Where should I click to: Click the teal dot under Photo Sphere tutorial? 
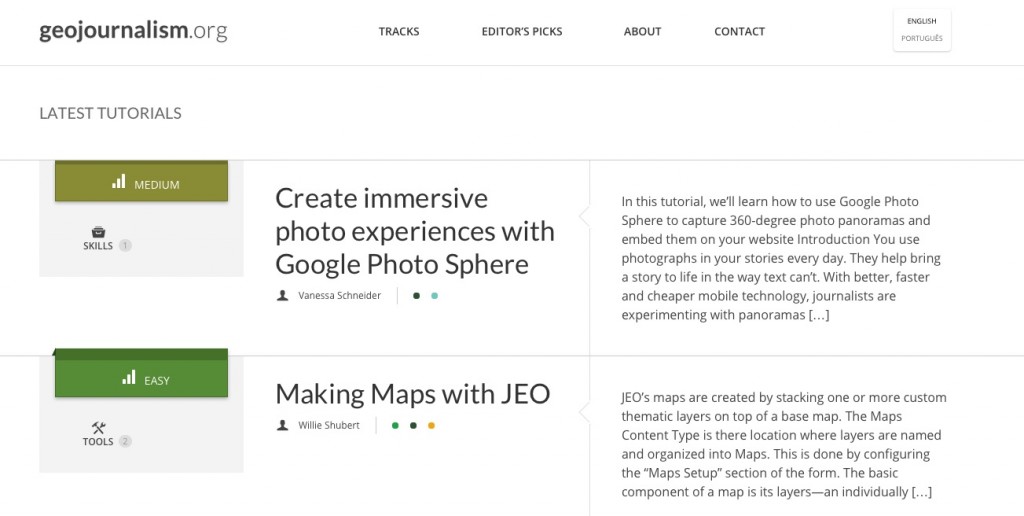point(434,296)
